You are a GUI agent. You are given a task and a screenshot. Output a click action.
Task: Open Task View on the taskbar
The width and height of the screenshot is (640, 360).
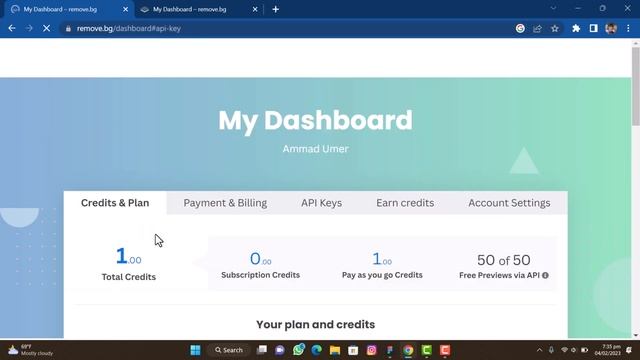[x=262, y=350]
